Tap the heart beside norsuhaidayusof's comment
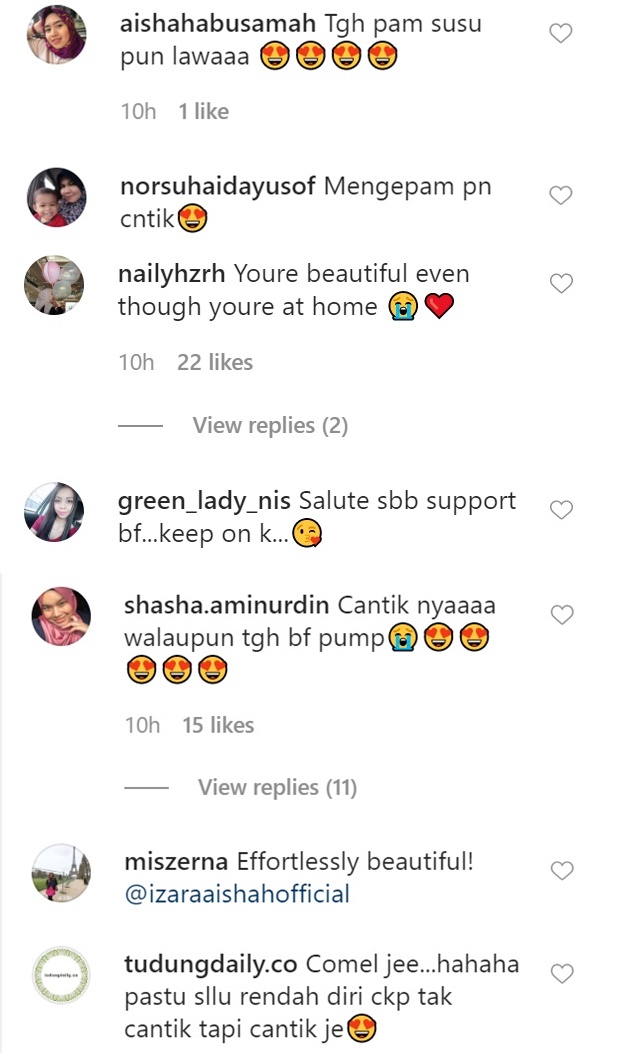 561,195
